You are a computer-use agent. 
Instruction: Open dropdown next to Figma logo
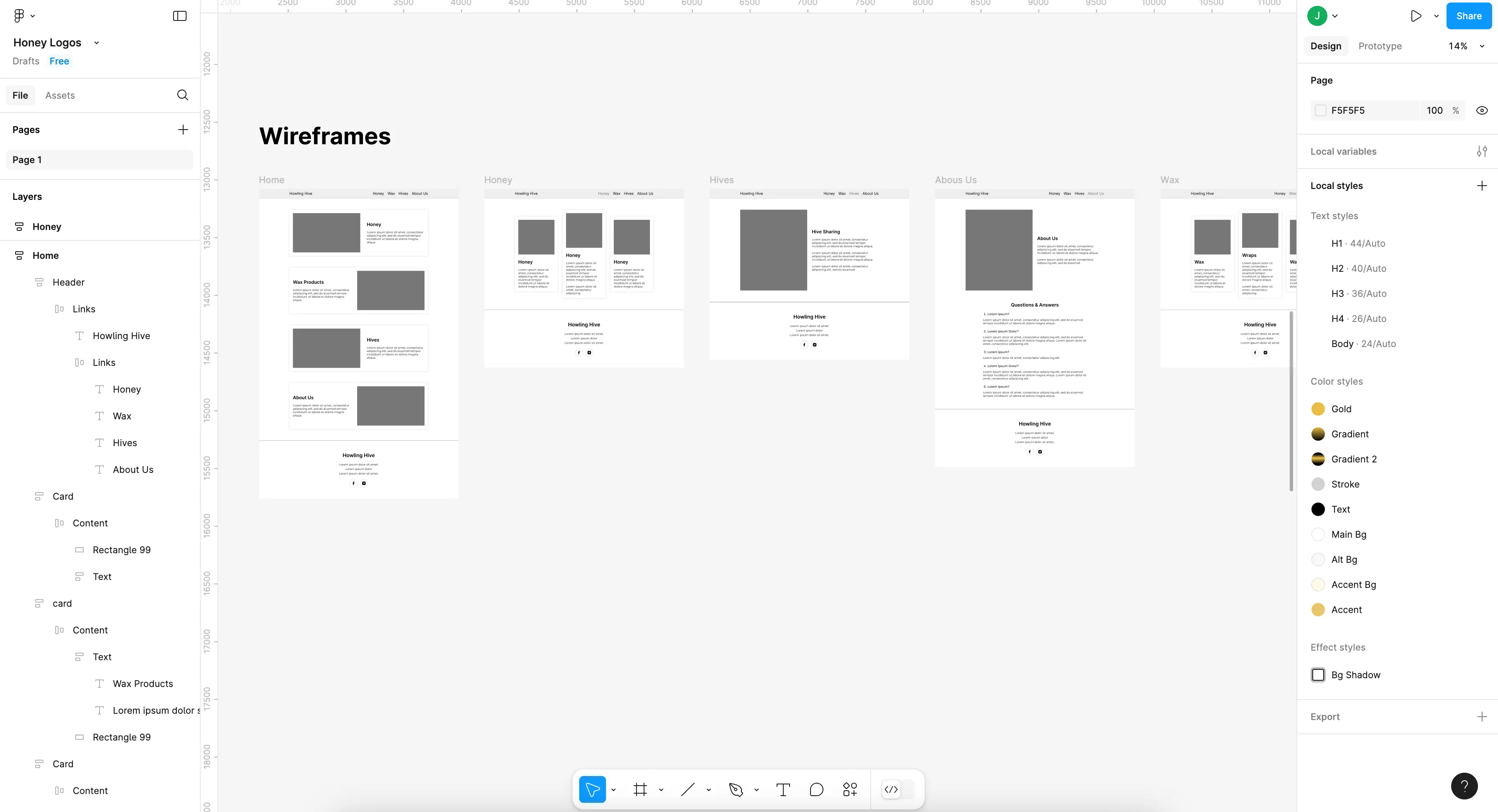[x=33, y=16]
